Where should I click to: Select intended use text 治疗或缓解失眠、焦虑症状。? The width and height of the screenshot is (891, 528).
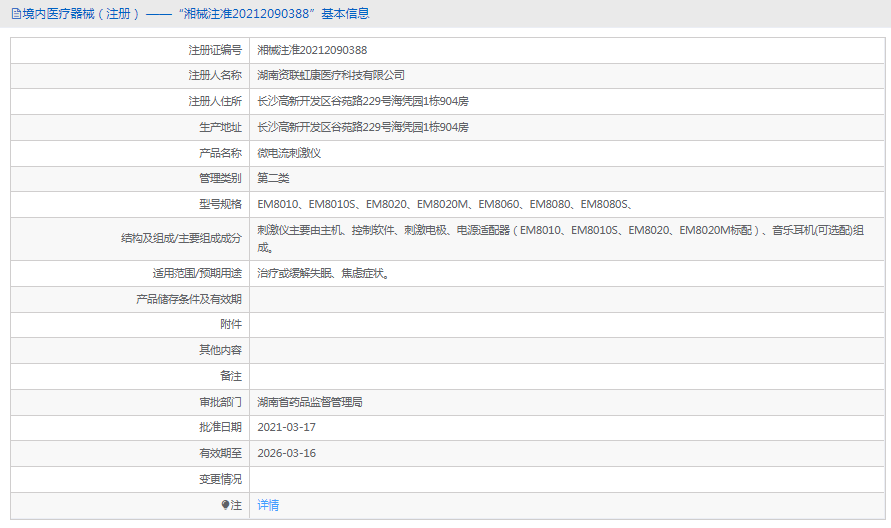(x=324, y=273)
